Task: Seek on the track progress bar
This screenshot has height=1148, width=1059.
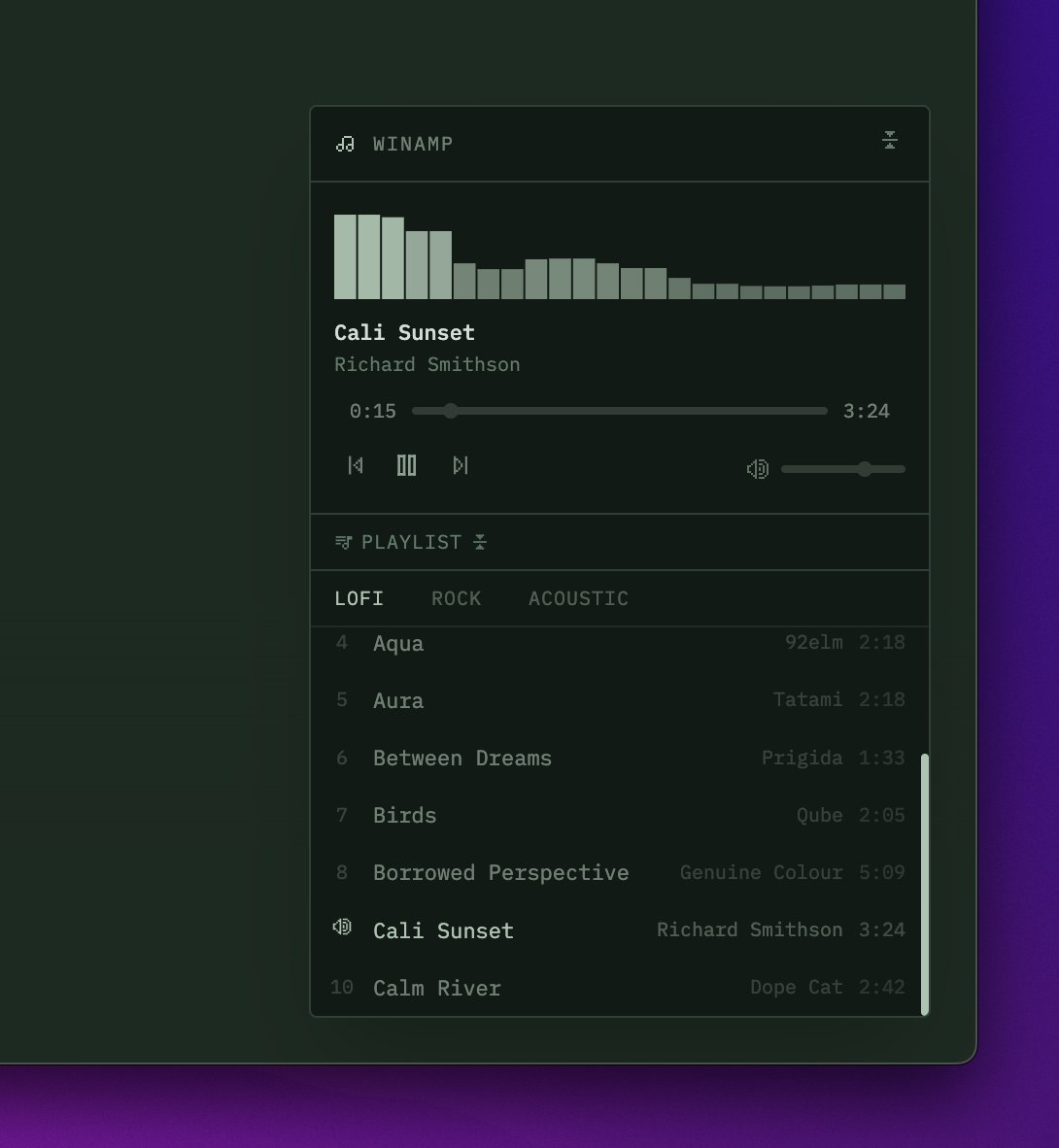Action: coord(620,411)
